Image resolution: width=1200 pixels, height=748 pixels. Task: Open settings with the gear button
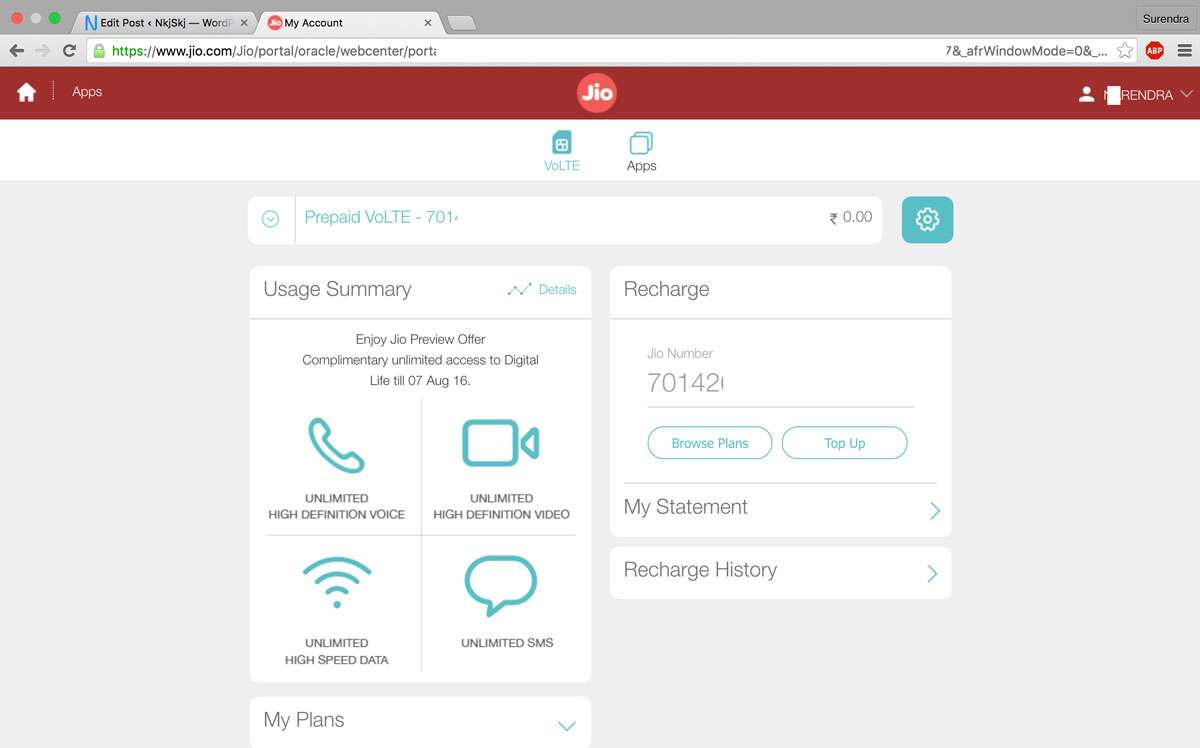click(x=927, y=219)
